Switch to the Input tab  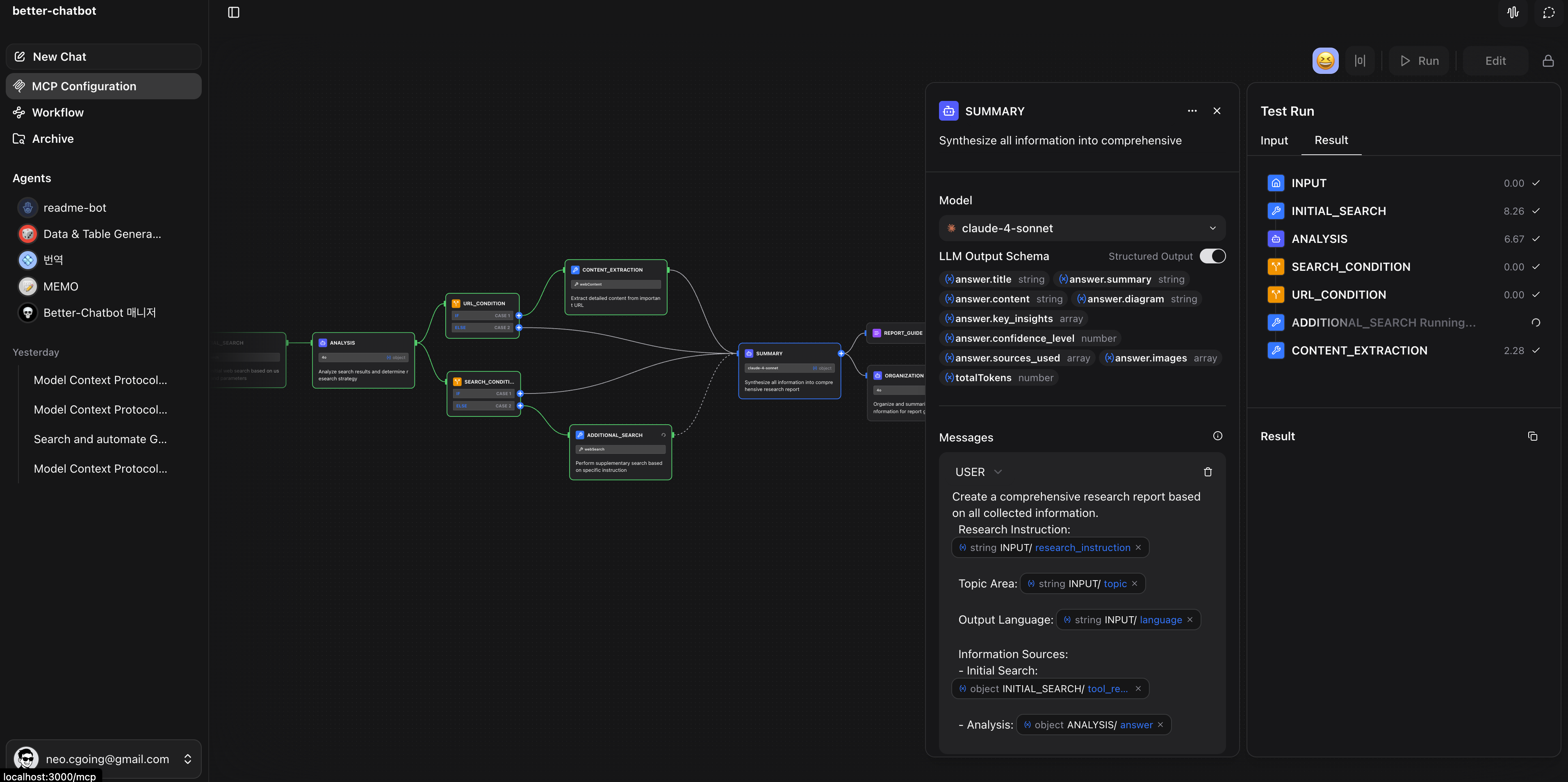click(1274, 141)
